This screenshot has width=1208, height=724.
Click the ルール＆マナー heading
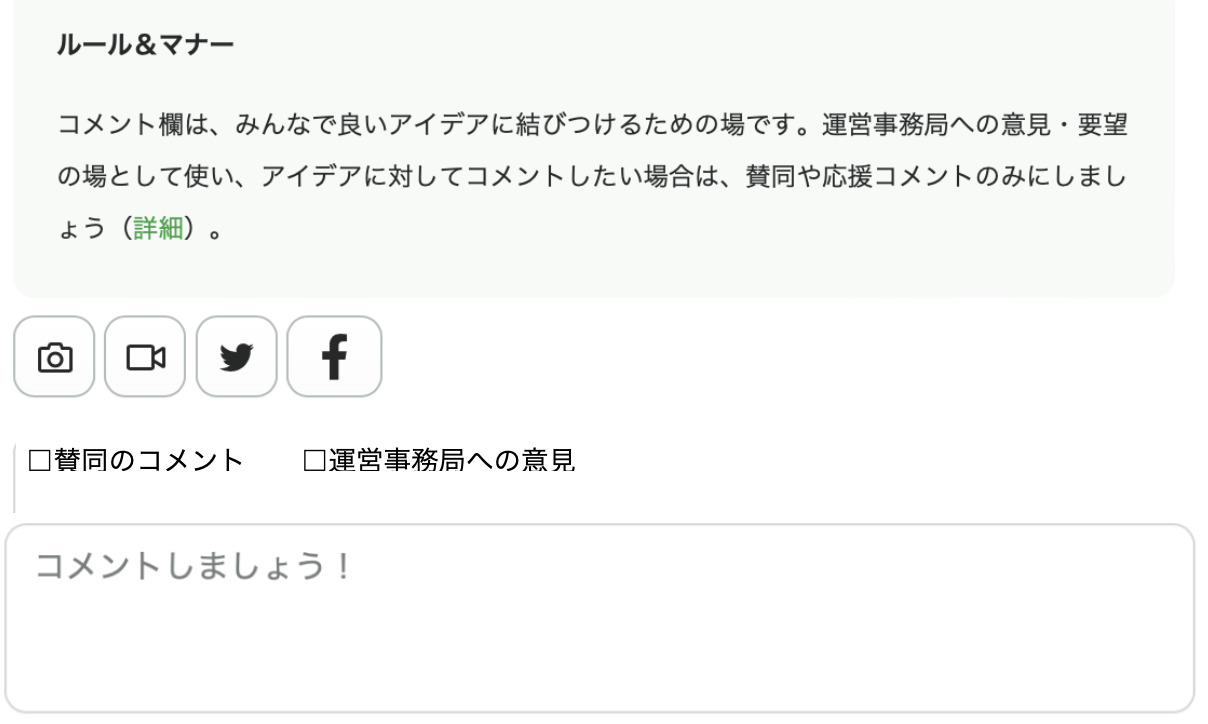click(146, 47)
